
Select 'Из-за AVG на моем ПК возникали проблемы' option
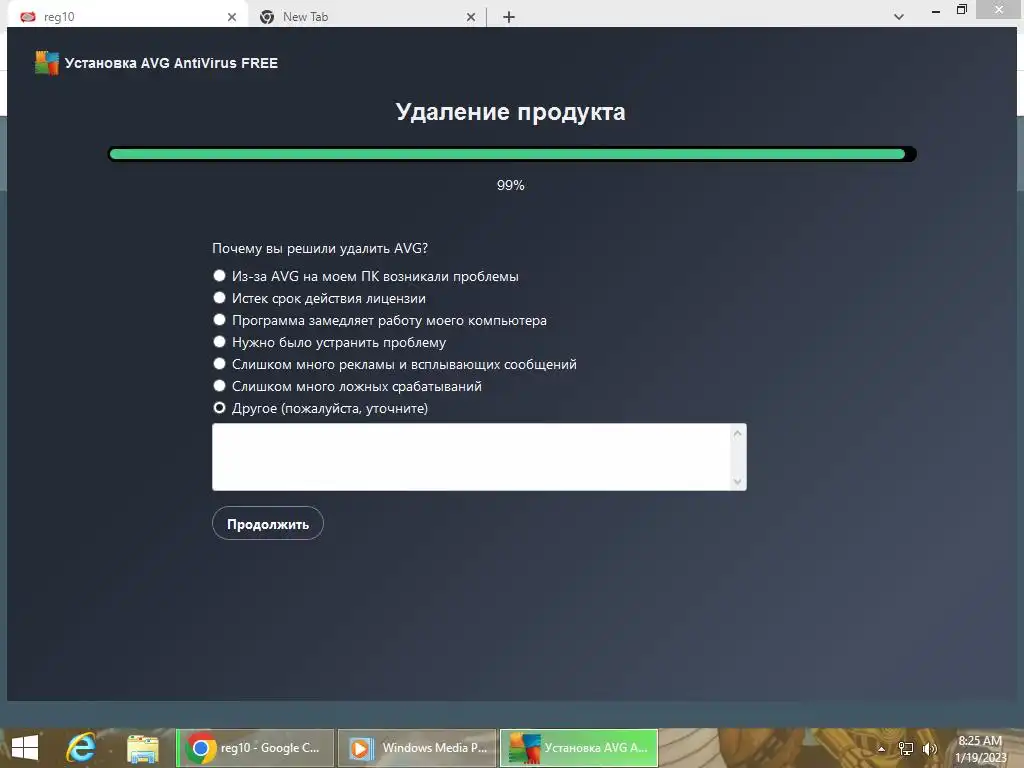tap(219, 276)
